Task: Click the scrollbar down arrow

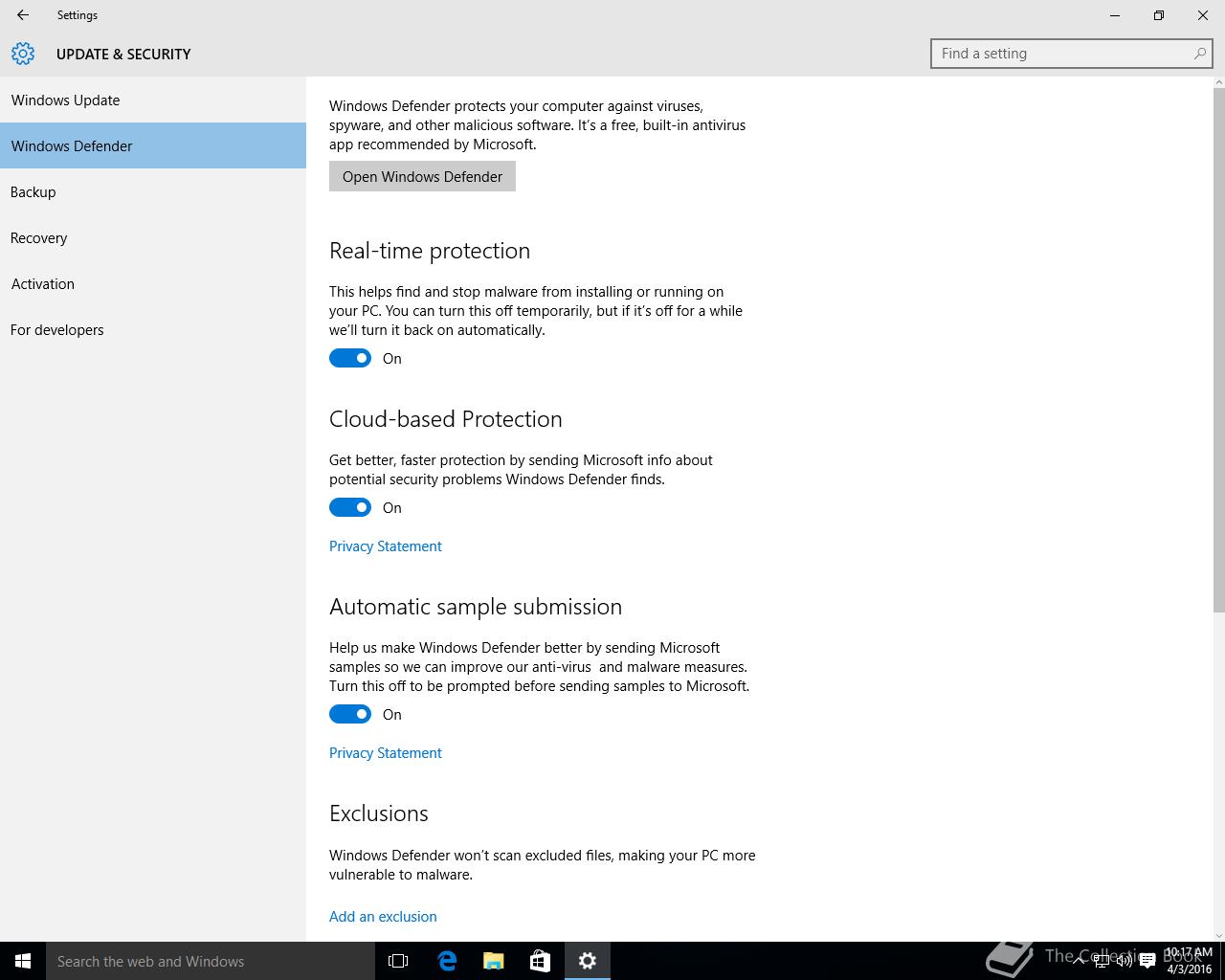Action: (1218, 935)
